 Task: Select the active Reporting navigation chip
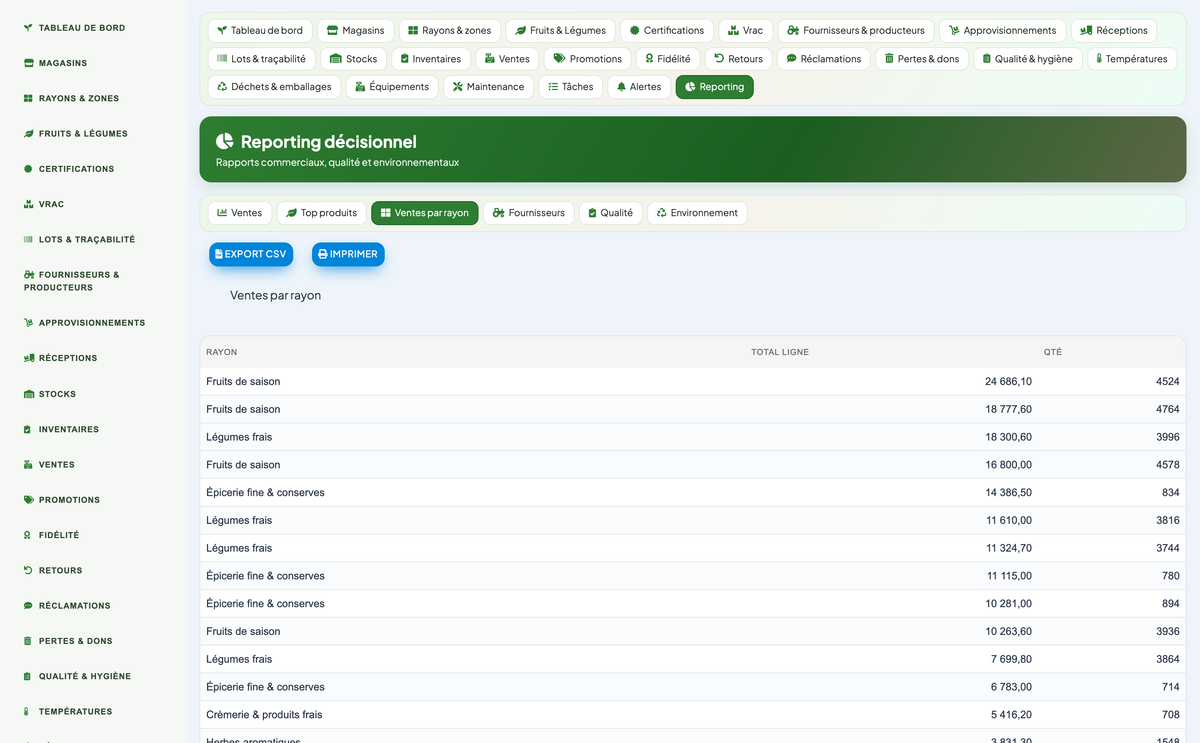[715, 87]
